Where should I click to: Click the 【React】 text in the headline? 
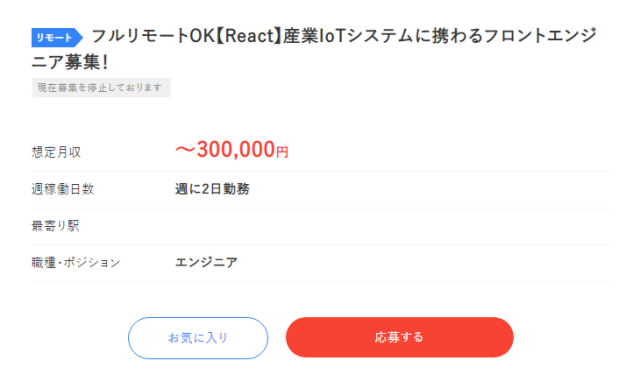tap(249, 36)
